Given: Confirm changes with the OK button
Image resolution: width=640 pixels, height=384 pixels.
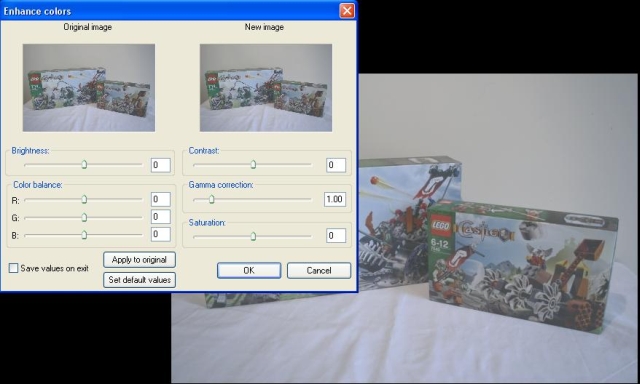Looking at the screenshot, I should coord(249,270).
